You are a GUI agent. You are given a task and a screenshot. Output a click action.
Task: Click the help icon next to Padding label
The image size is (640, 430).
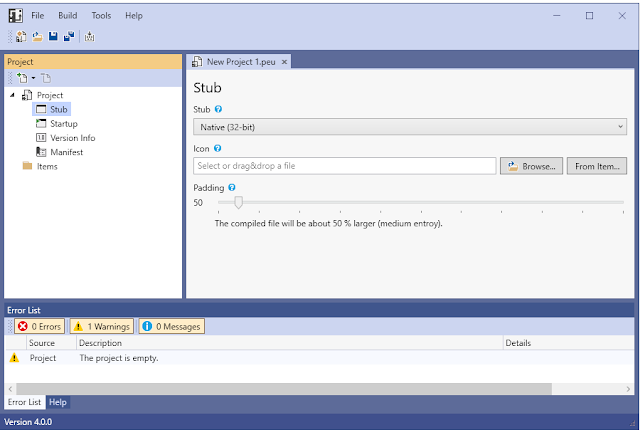pos(232,187)
